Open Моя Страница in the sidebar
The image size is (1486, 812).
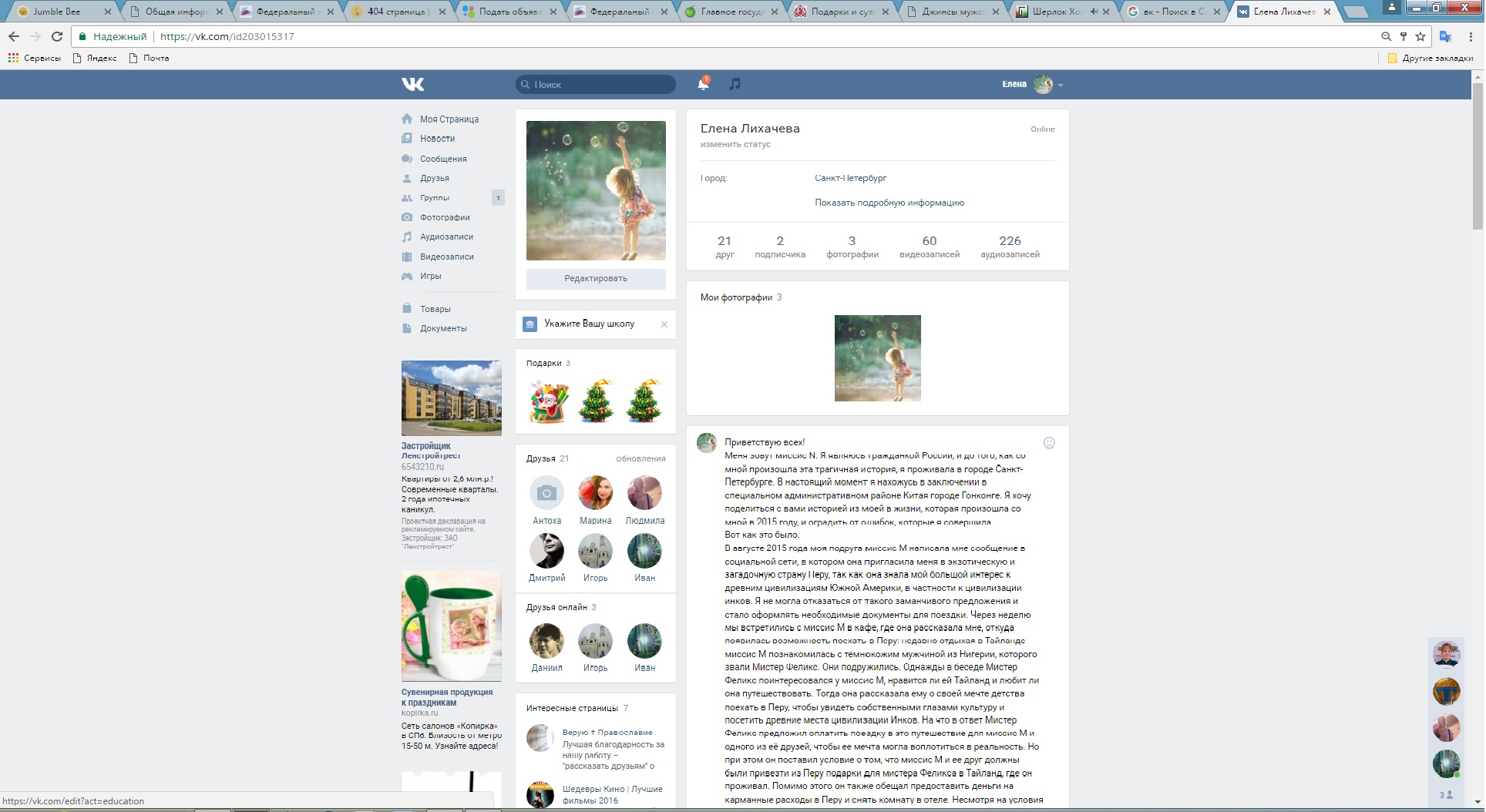[x=449, y=119]
